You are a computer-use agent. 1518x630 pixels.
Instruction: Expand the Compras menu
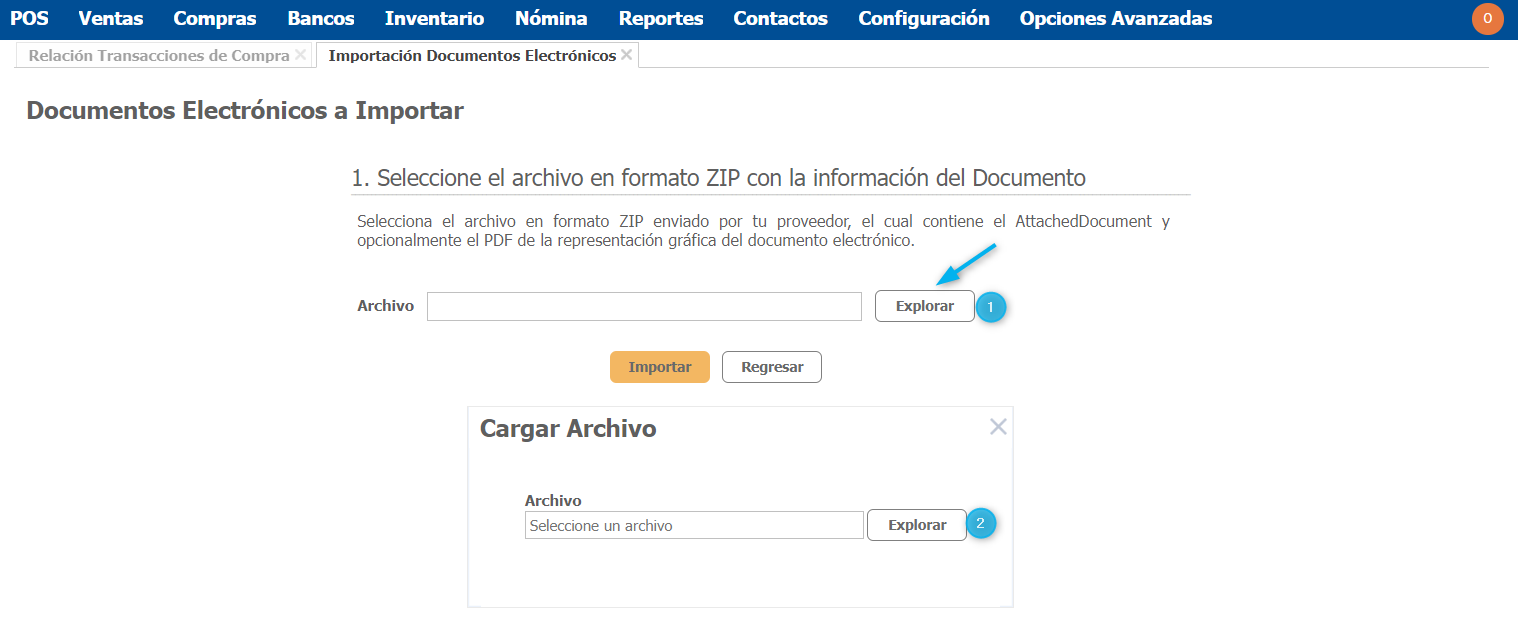[214, 19]
